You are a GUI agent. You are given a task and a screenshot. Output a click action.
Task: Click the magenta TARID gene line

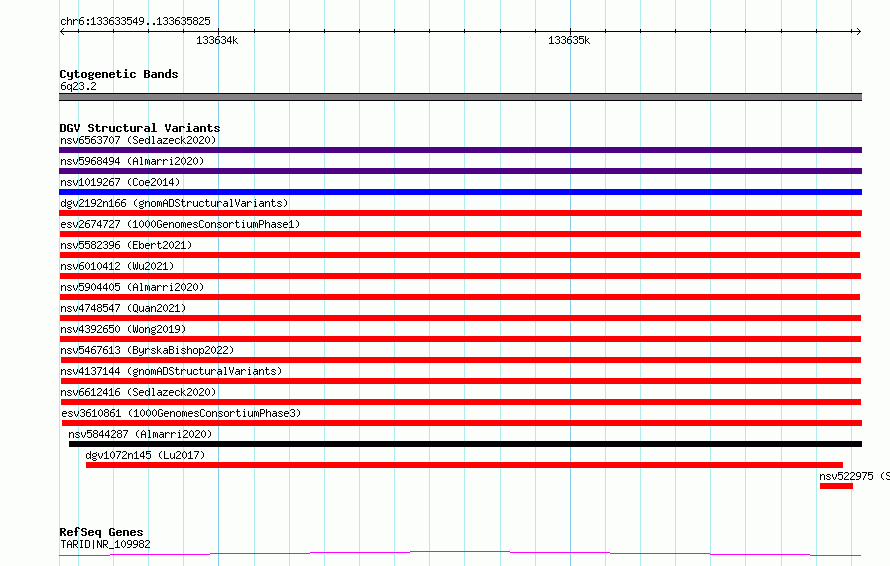tap(460, 553)
